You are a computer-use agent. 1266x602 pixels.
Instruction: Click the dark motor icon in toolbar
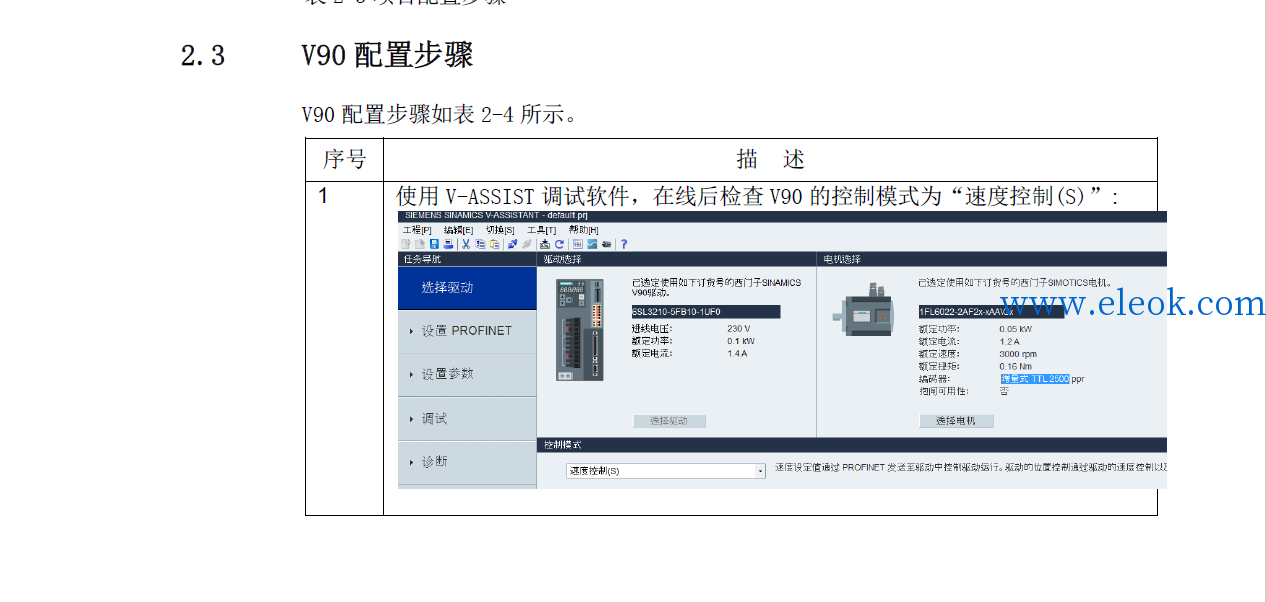(x=607, y=244)
